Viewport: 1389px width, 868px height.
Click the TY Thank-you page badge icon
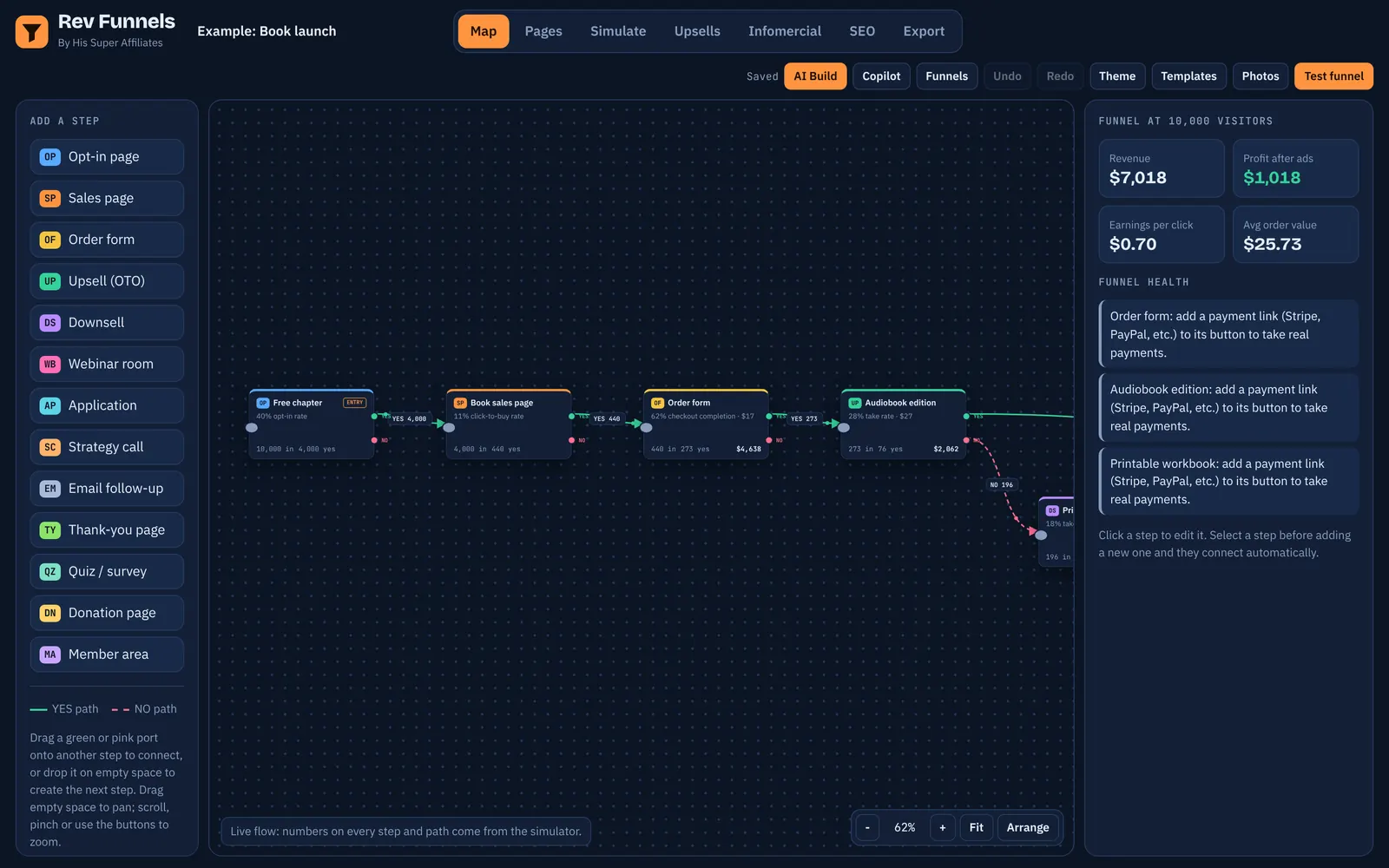50,530
